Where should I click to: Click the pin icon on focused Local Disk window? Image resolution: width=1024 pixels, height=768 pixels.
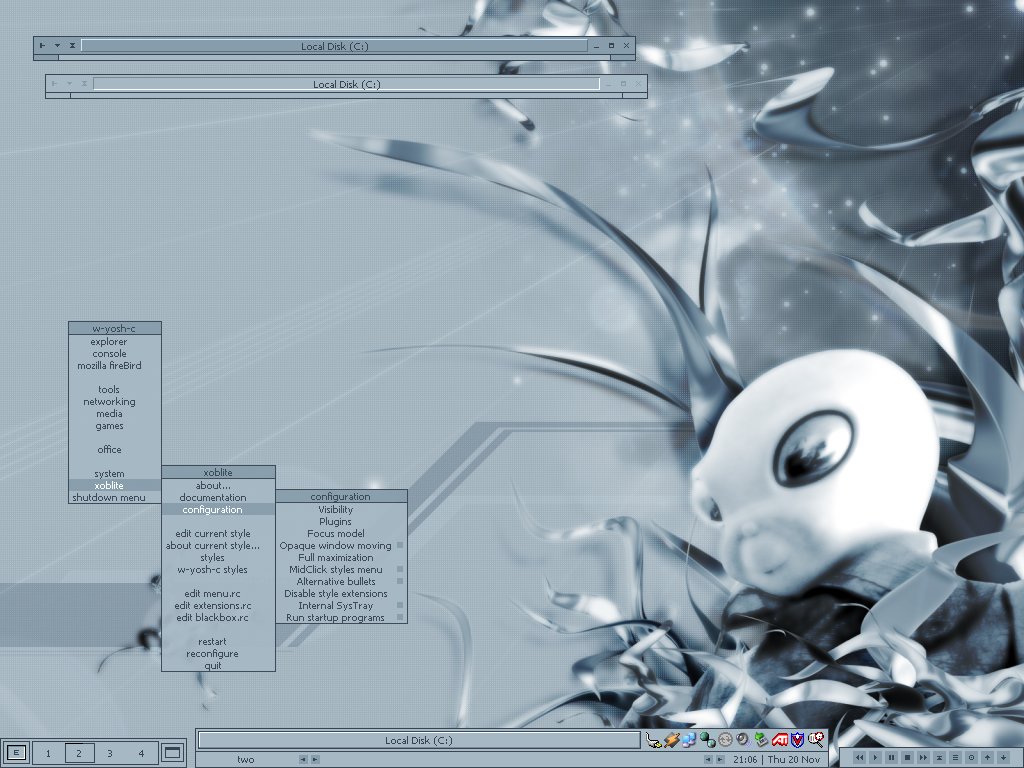42,46
